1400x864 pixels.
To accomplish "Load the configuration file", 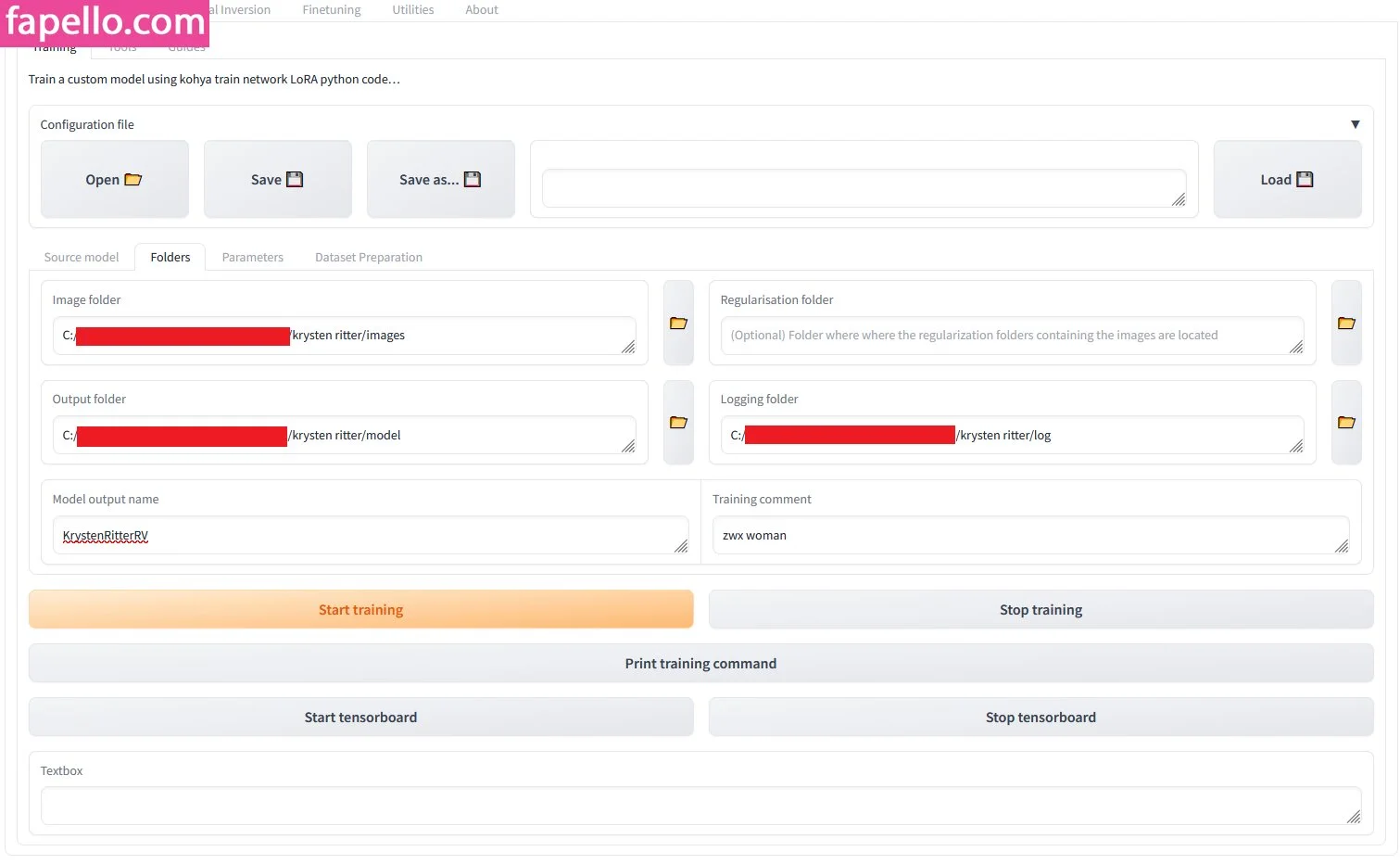I will coord(1287,180).
